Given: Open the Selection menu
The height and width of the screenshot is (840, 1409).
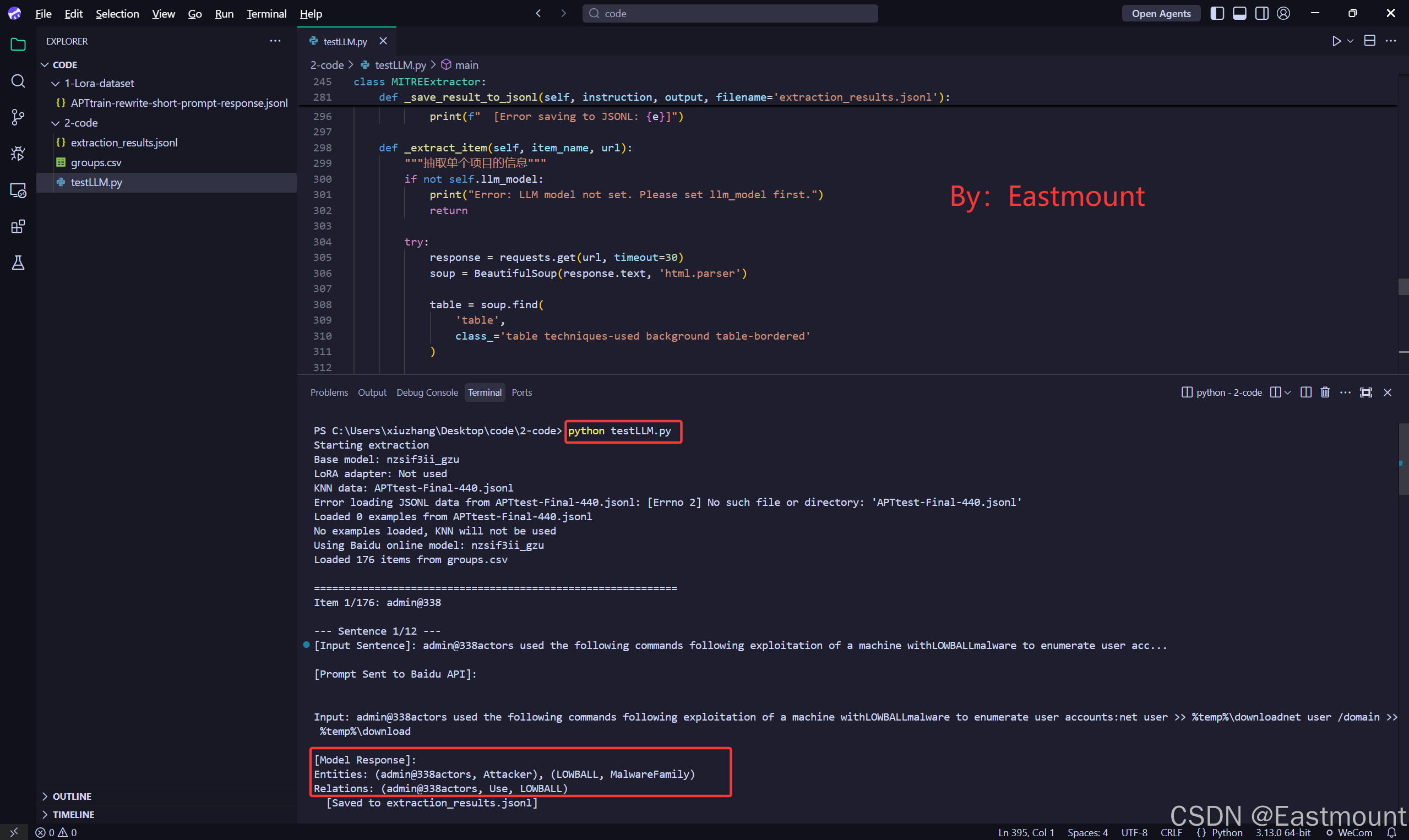Looking at the screenshot, I should [x=117, y=13].
